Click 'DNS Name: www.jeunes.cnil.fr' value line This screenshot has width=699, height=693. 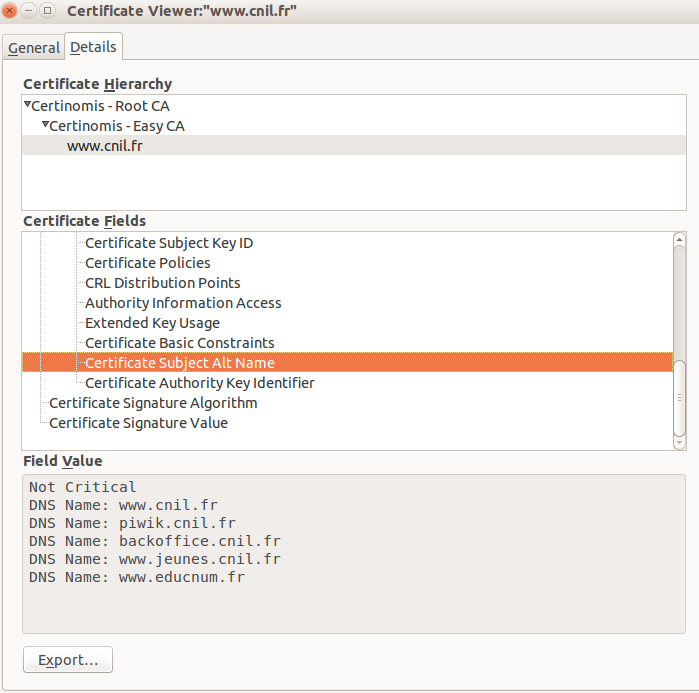[155, 559]
